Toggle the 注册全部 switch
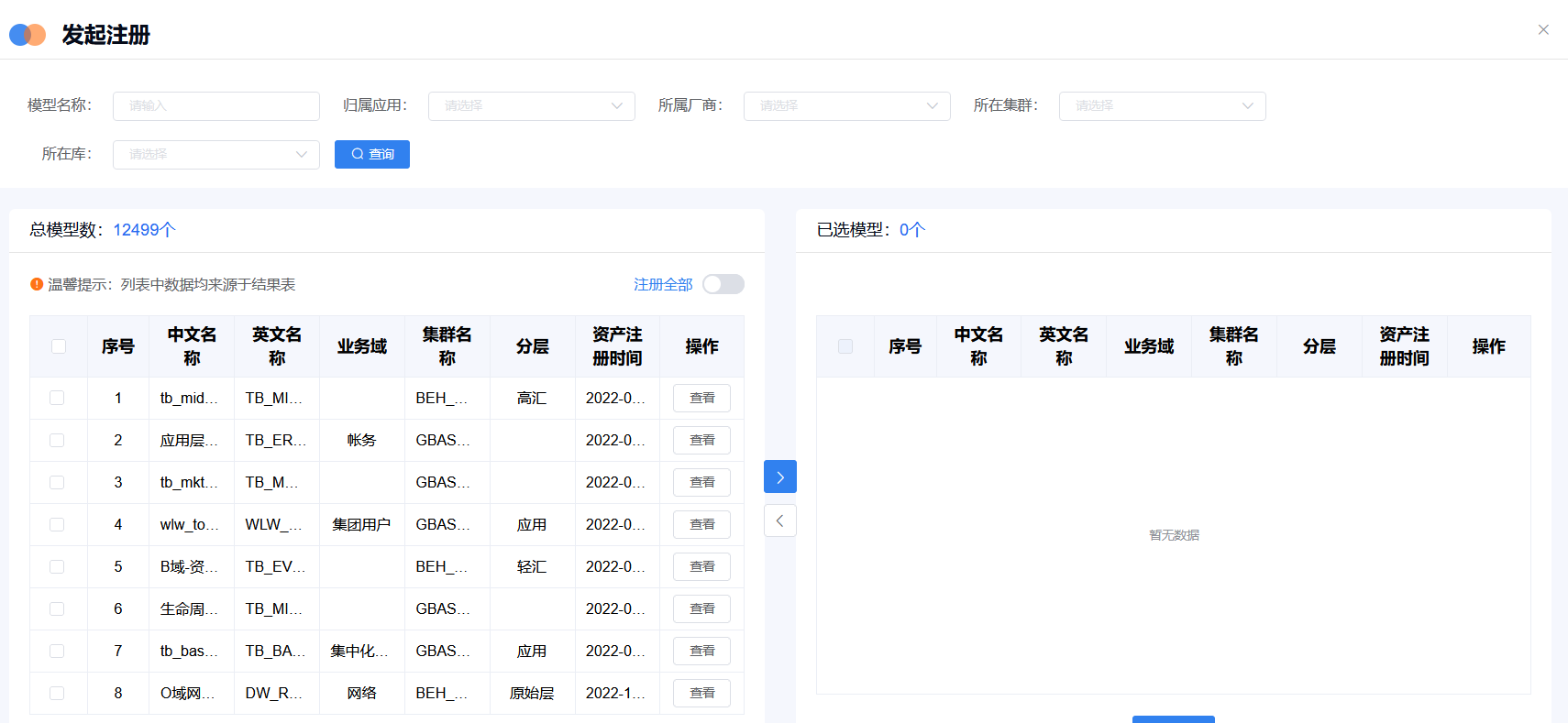Viewport: 1568px width, 723px height. coord(723,284)
